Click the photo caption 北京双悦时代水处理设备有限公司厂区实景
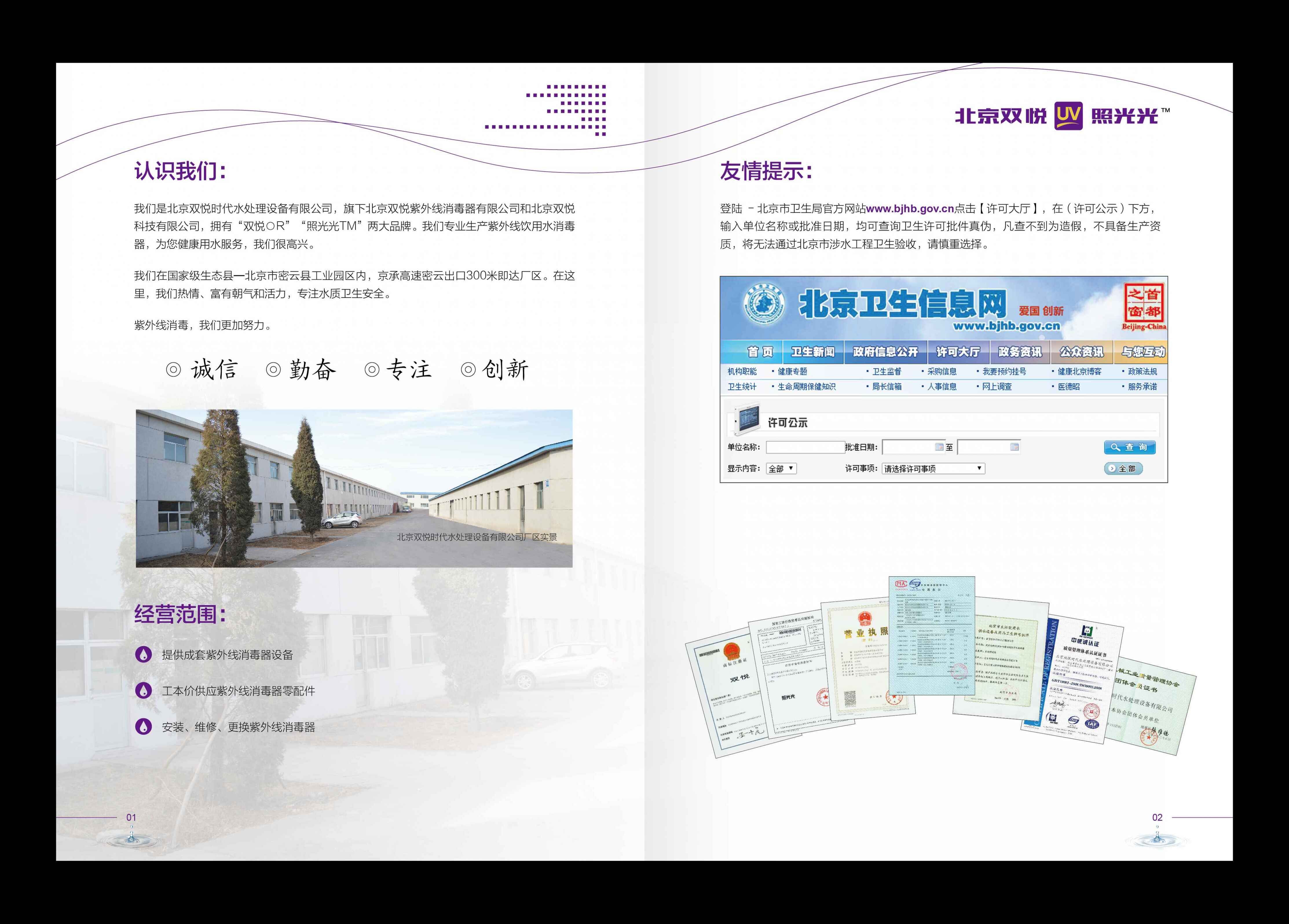 point(476,537)
